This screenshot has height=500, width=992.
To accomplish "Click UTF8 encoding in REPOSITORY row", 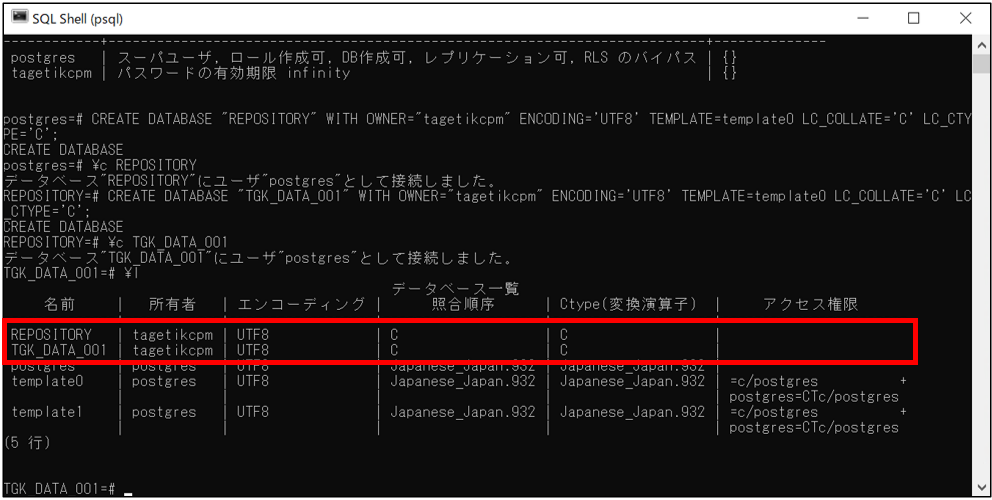I will (x=253, y=334).
